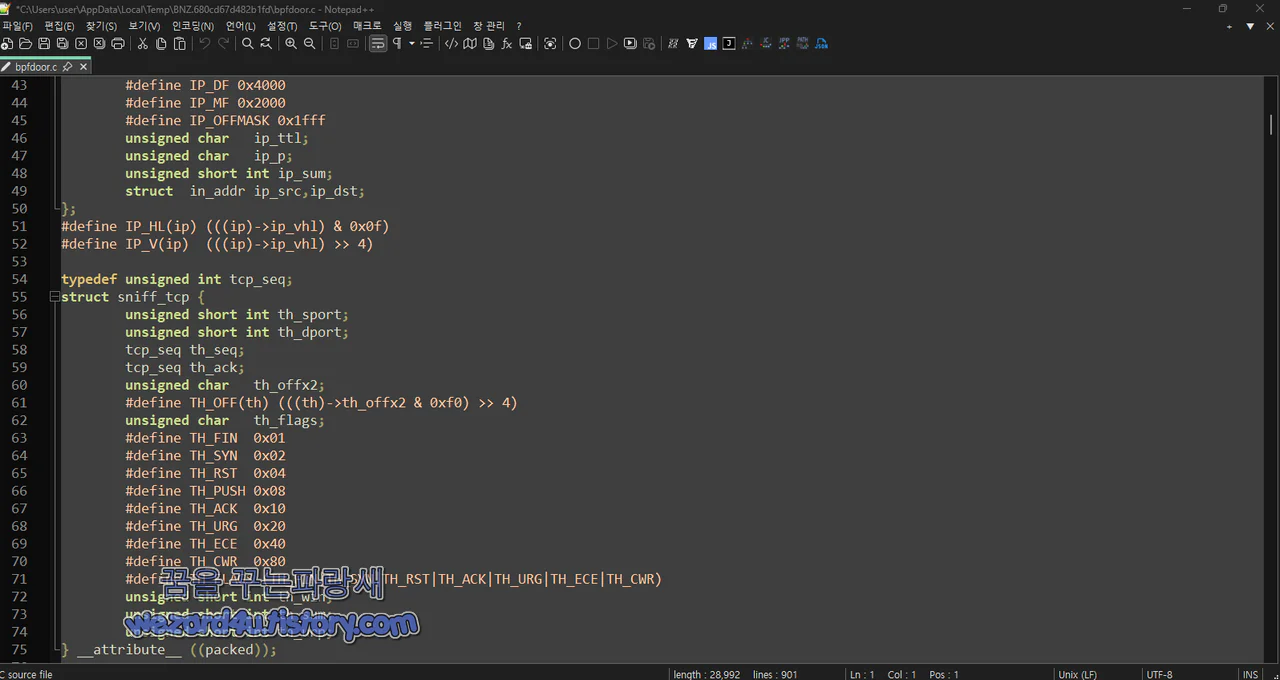Click the Close document toolbar icon

(x=81, y=44)
